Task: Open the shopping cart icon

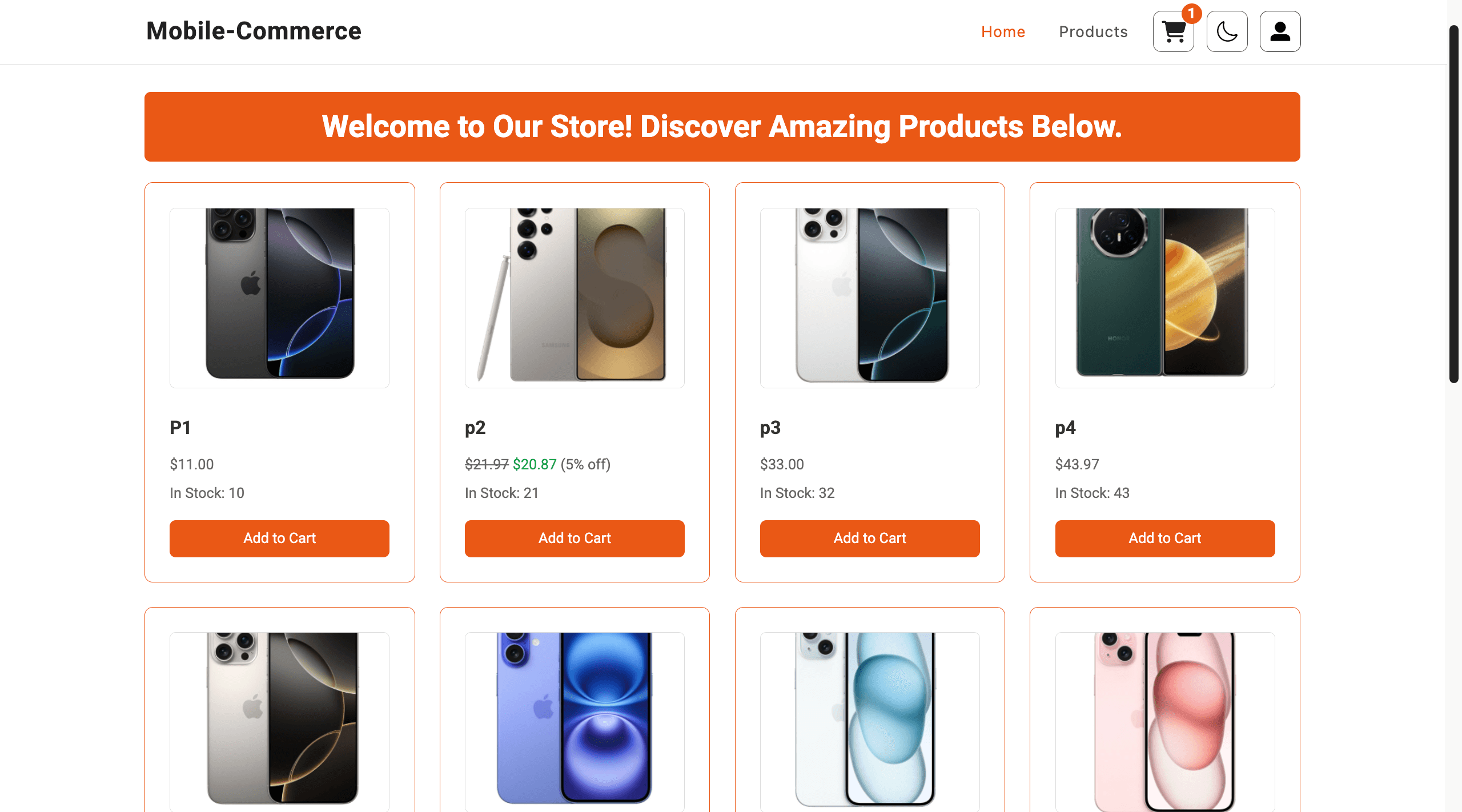Action: tap(1173, 32)
